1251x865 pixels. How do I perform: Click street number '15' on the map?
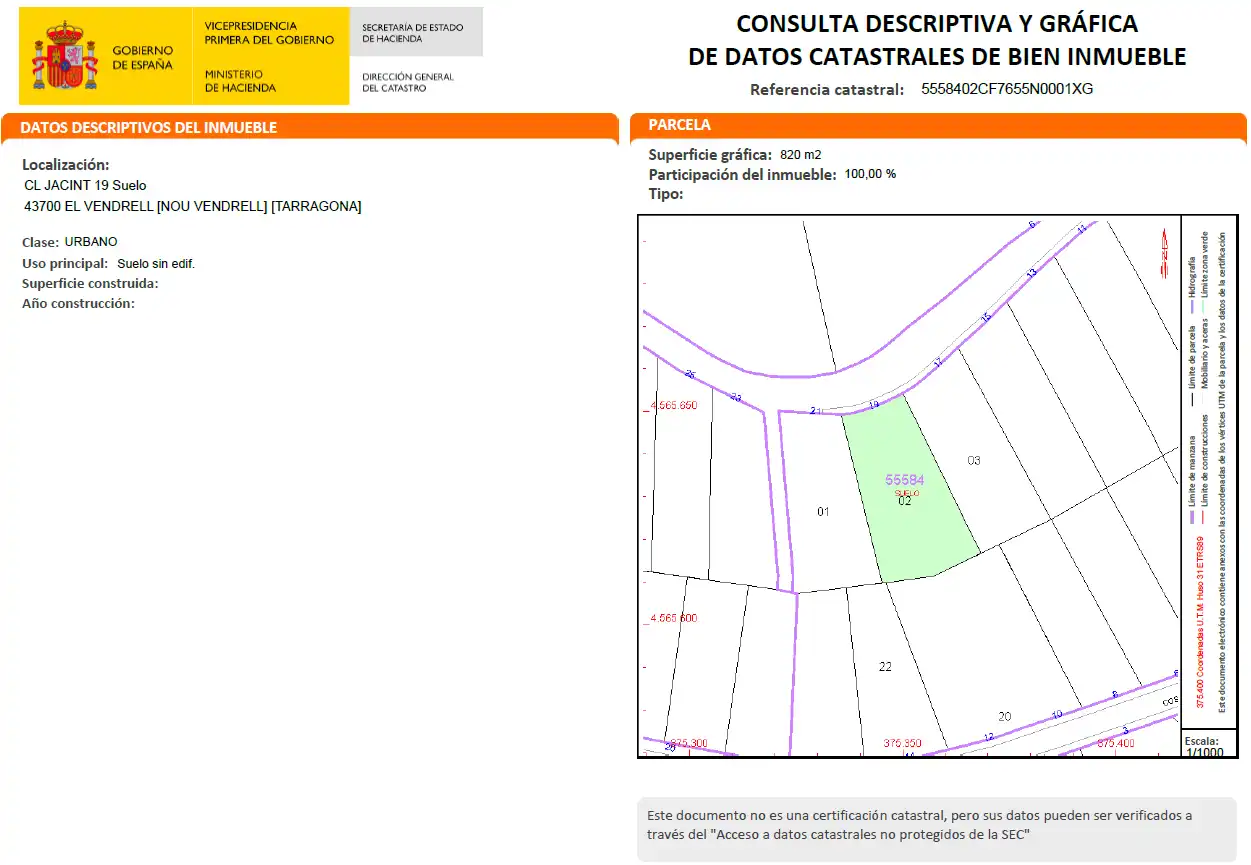click(985, 317)
